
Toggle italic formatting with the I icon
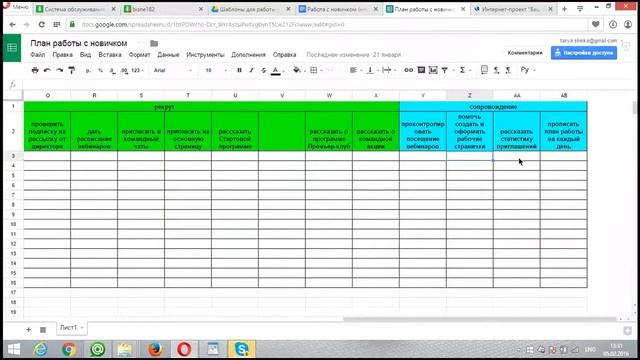pyautogui.click(x=251, y=70)
